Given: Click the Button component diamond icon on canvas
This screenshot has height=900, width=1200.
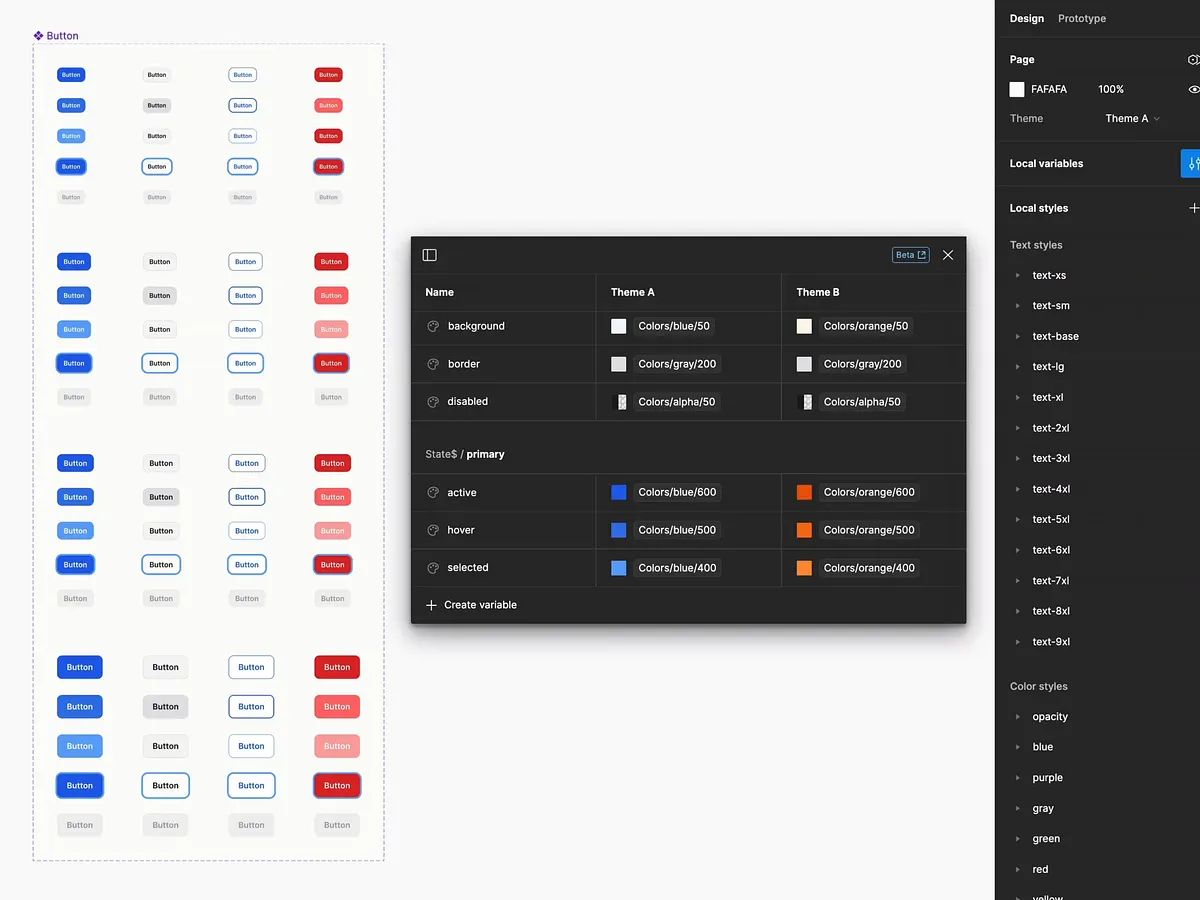Looking at the screenshot, I should [x=39, y=35].
